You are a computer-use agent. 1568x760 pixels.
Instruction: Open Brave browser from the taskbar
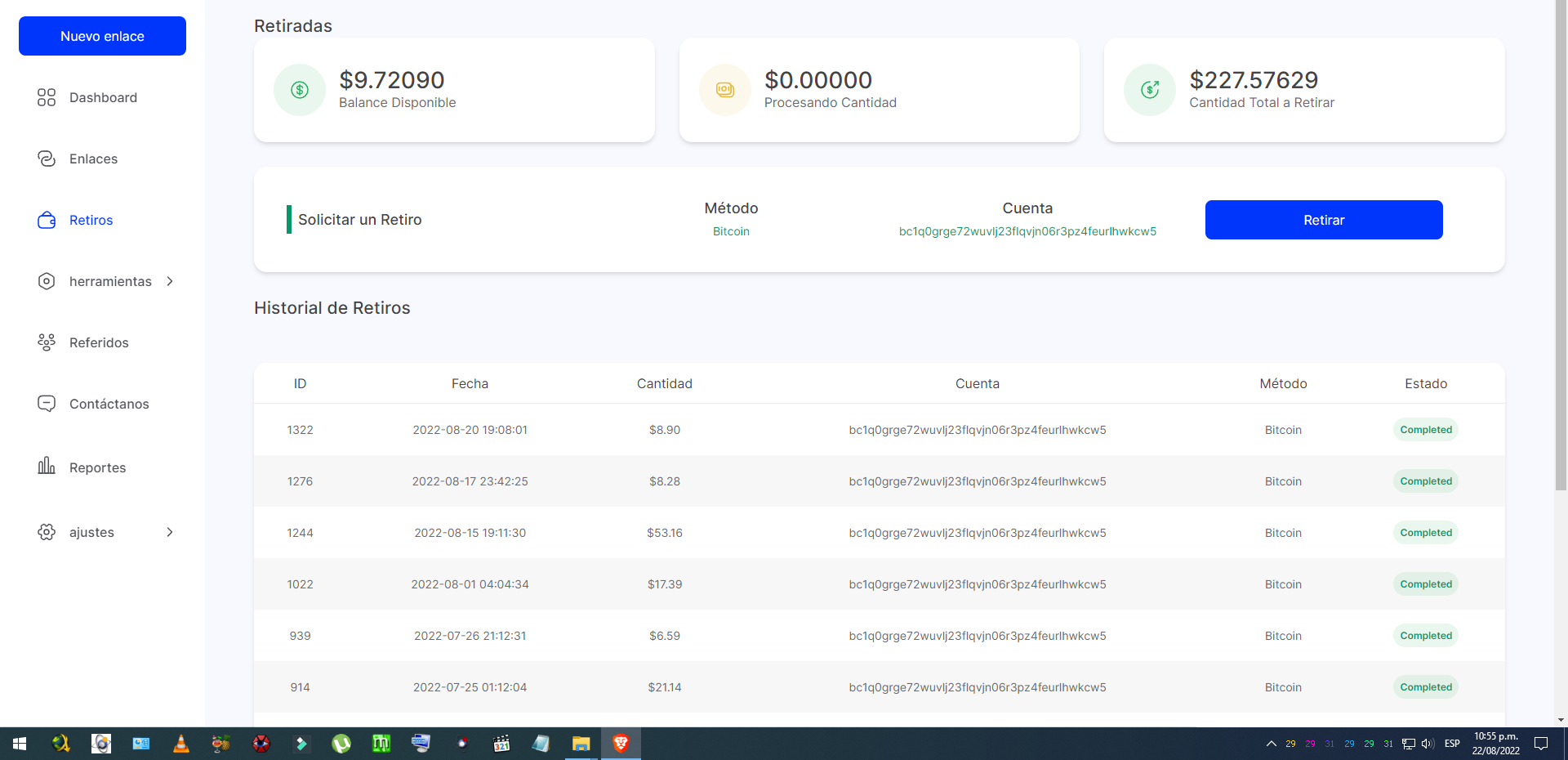tap(621, 743)
